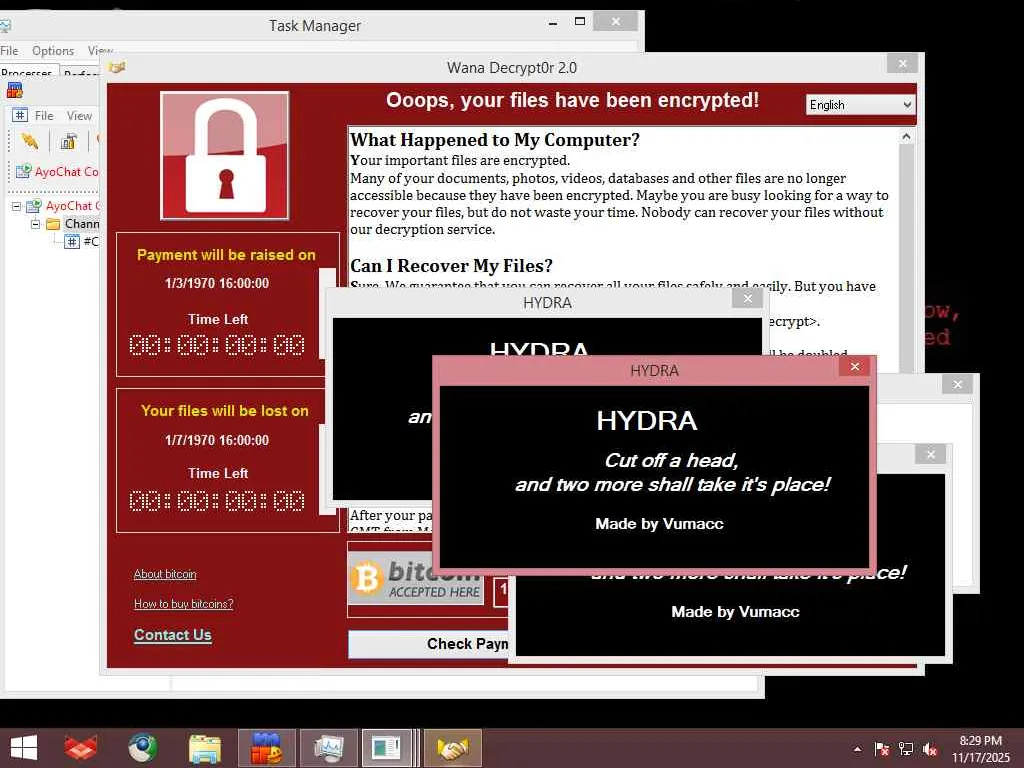
Task: Click the mIRC logo icon under Task Manager tabs
Action: pos(14,91)
